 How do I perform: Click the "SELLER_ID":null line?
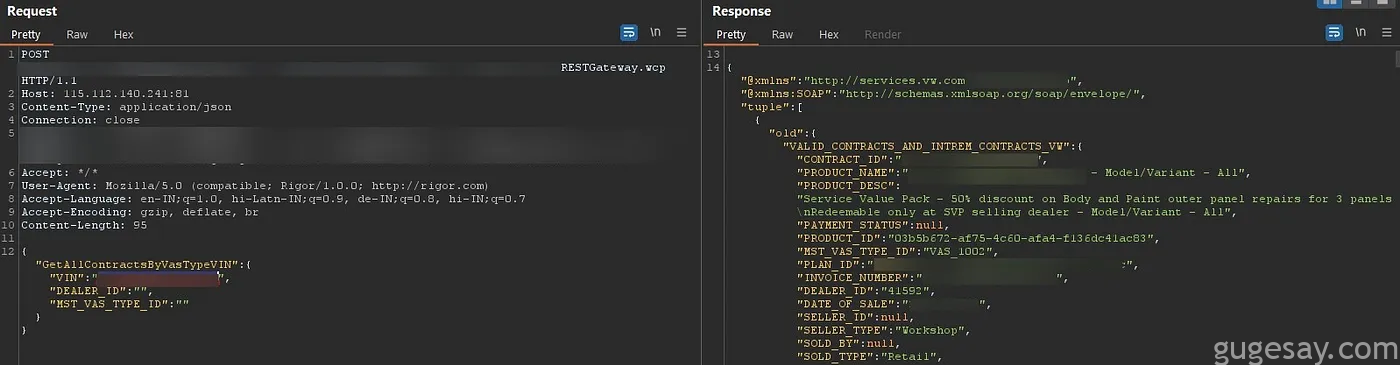pos(855,316)
